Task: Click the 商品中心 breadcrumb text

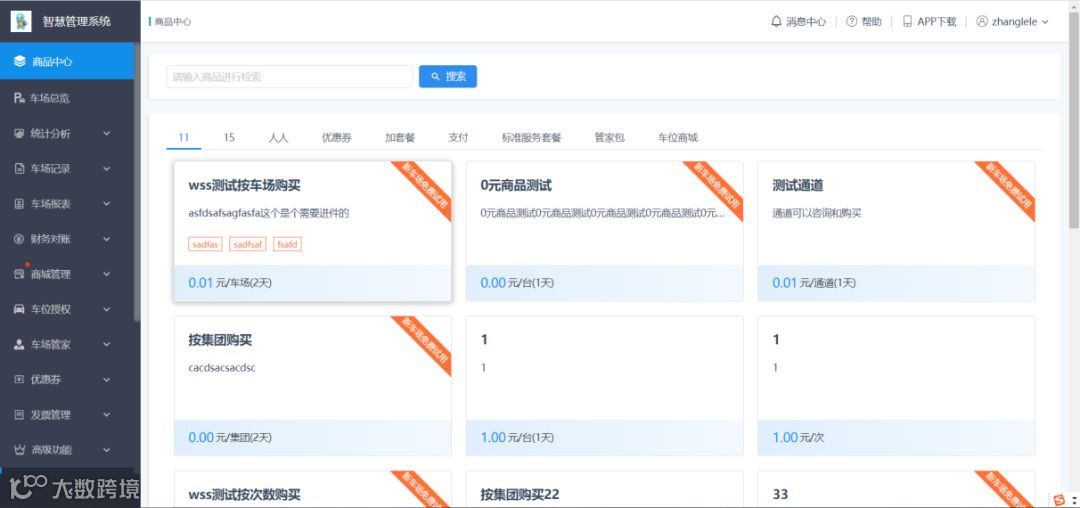Action: 173,22
